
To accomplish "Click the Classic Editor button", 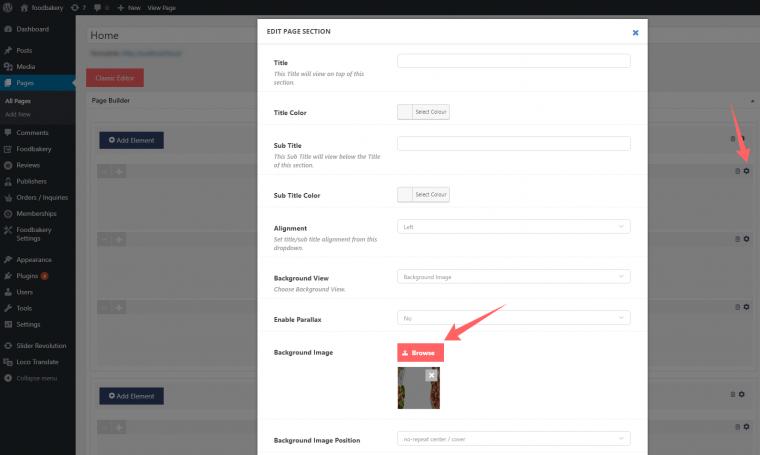I will tap(115, 78).
